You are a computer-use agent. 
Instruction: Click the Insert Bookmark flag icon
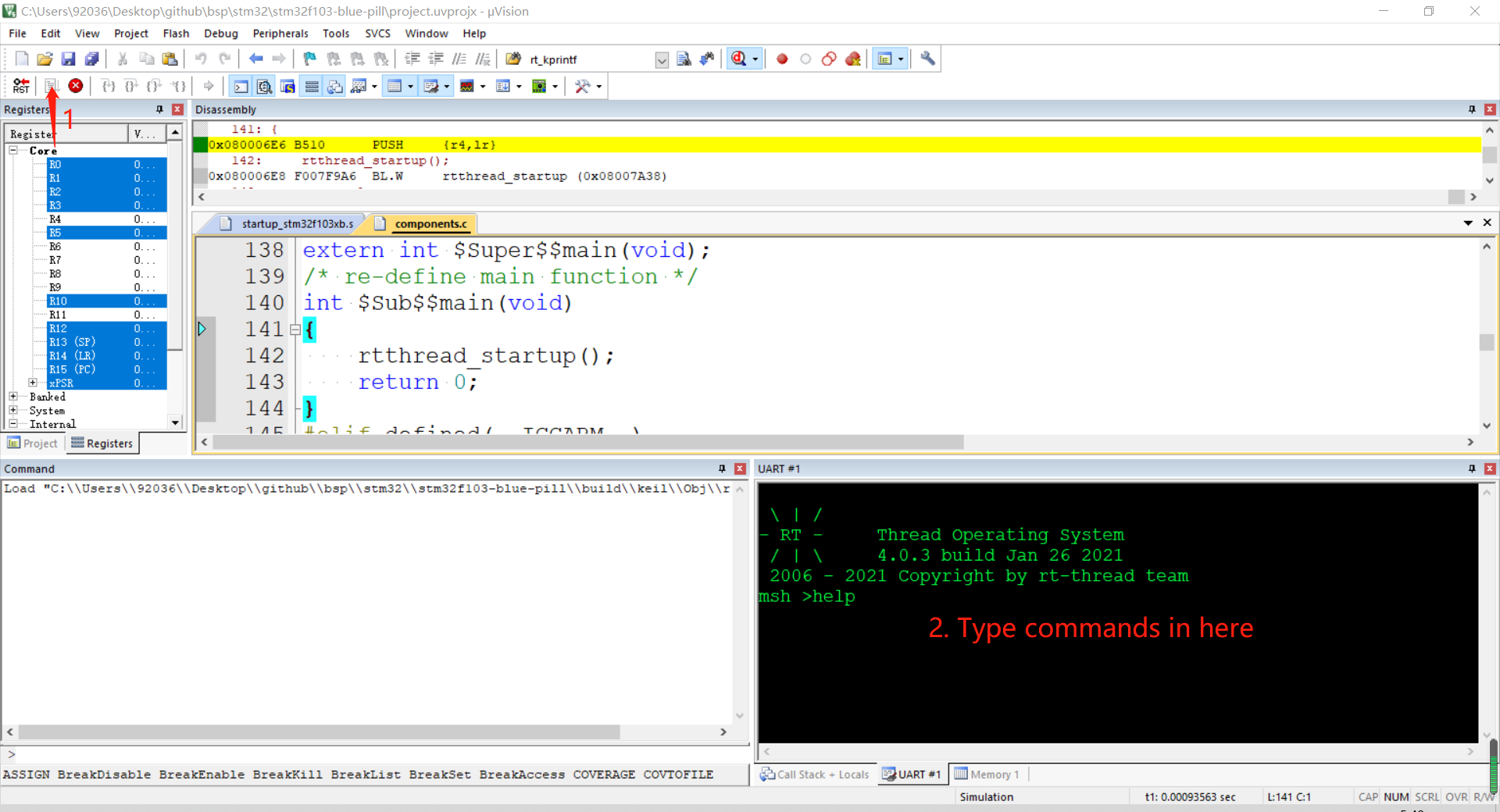coord(309,59)
